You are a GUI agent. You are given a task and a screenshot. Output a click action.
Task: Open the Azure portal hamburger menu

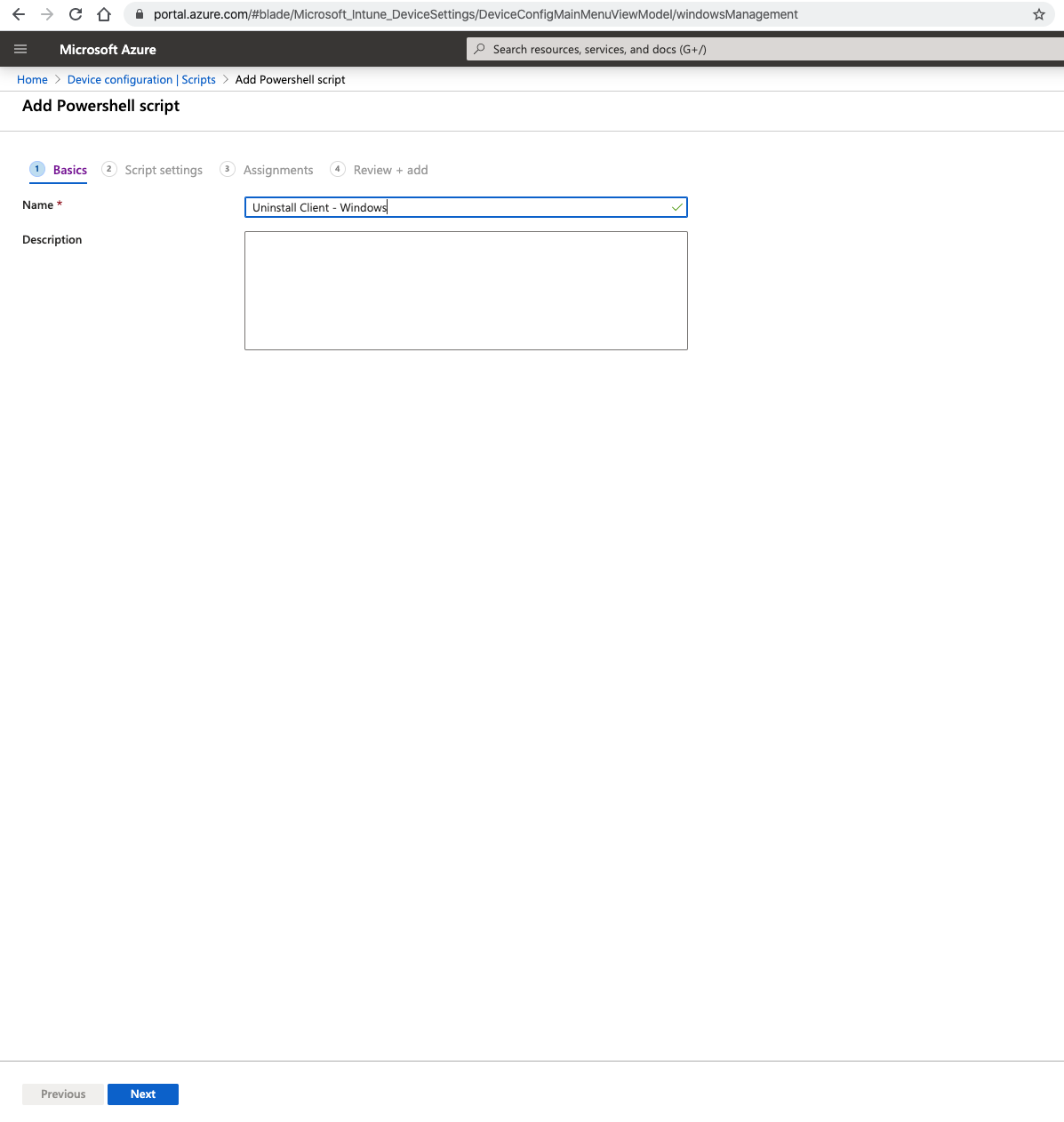(20, 49)
